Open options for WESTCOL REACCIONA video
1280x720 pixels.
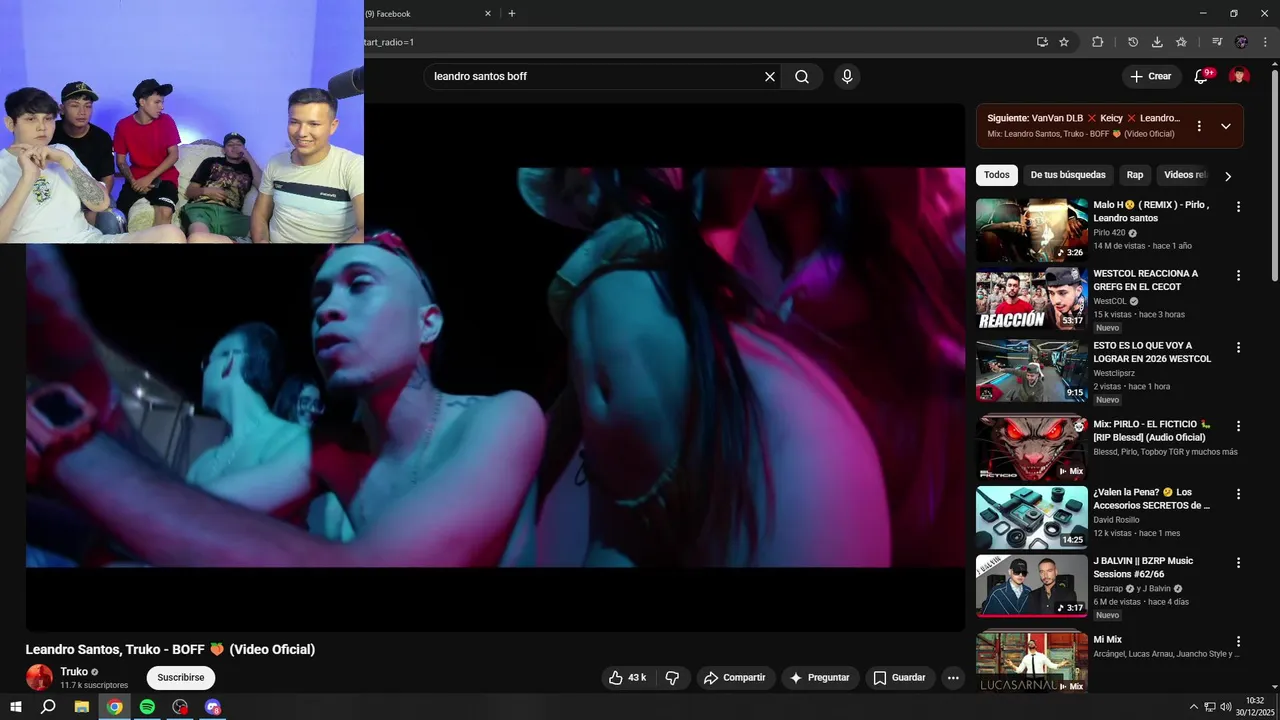click(1238, 275)
